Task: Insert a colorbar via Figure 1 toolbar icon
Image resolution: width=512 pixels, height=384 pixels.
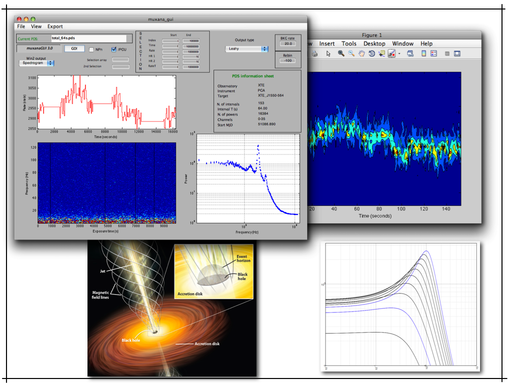Action: click(x=424, y=53)
